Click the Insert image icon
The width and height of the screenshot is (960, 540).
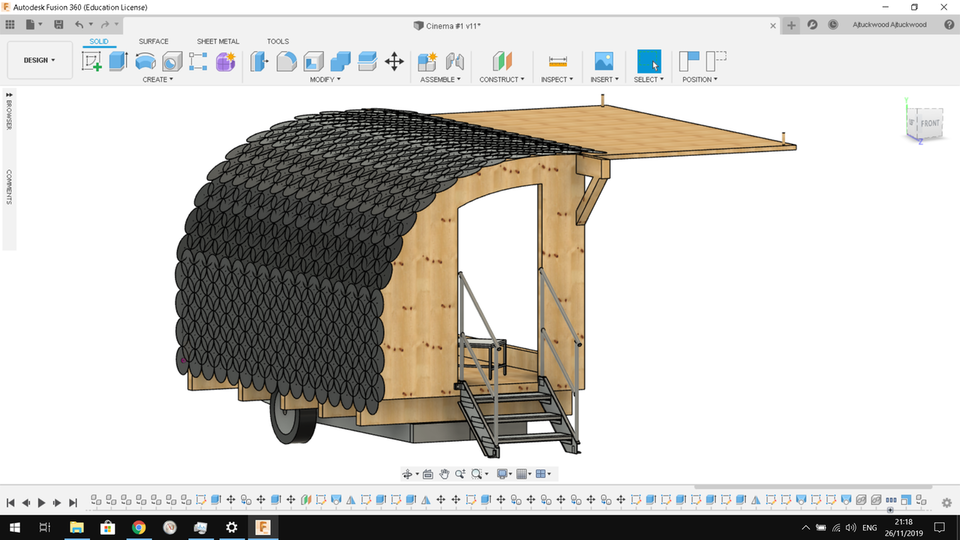[x=603, y=62]
